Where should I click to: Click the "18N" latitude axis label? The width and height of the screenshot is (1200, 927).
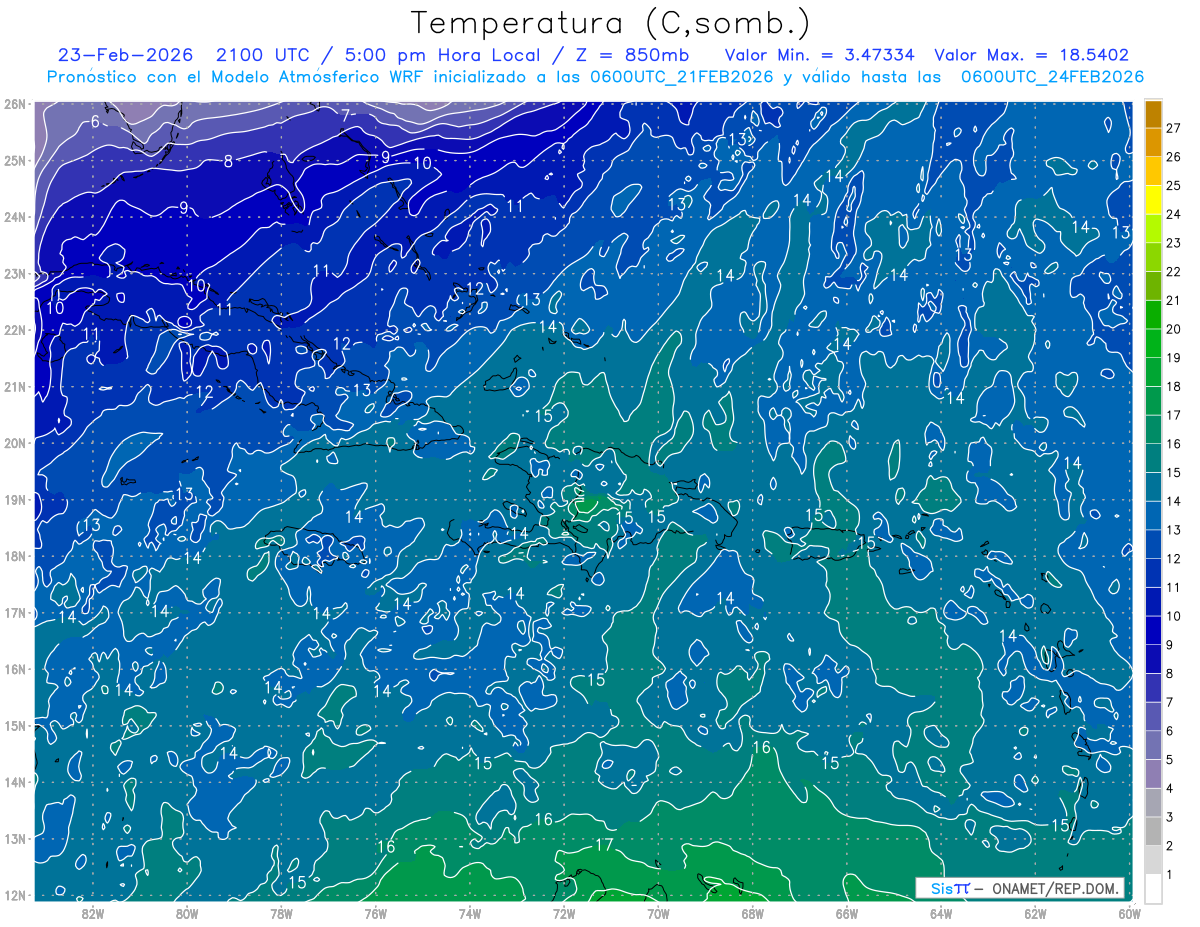click(14, 556)
